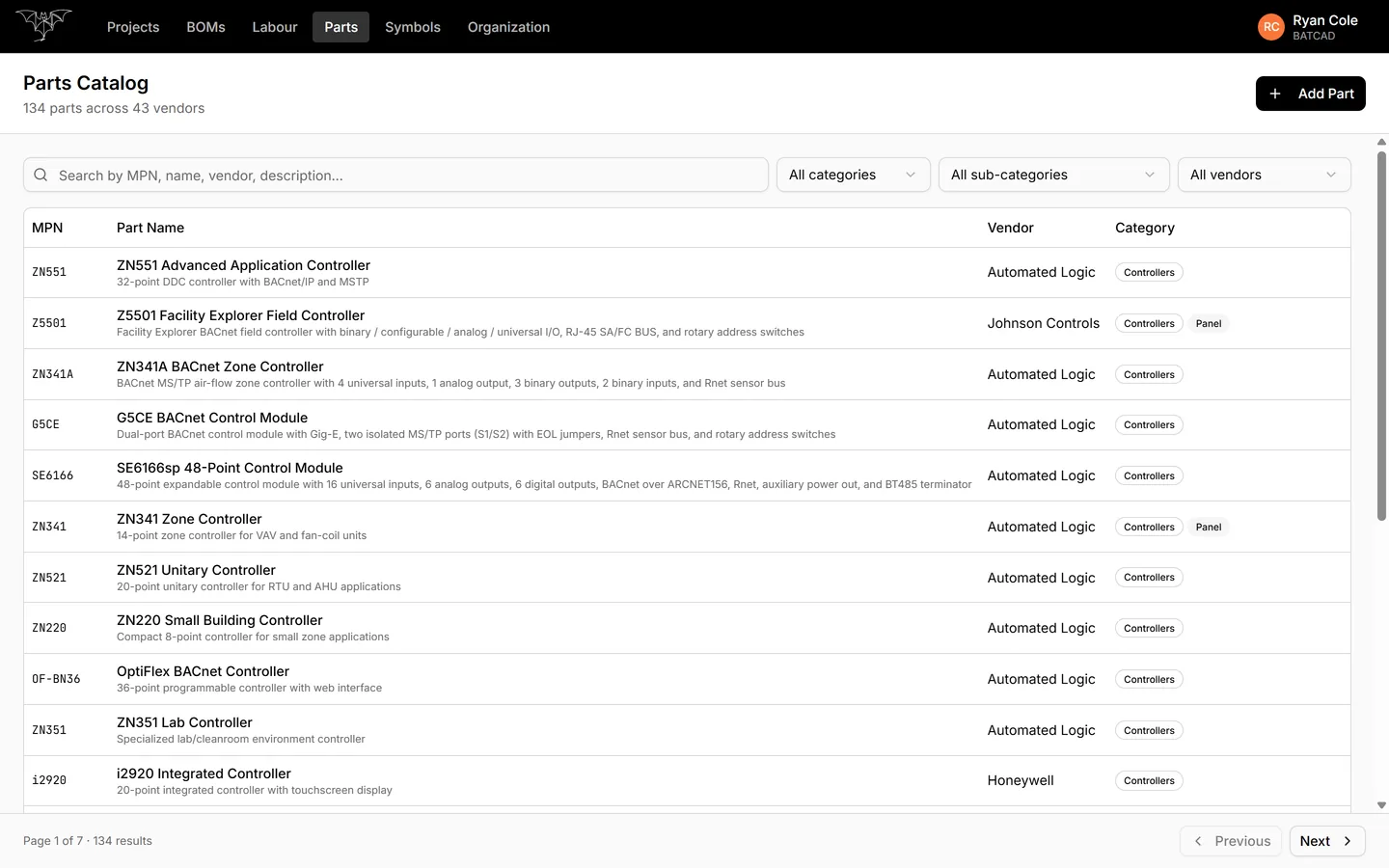Click the Controllers tag on ZN551 row
1389x868 pixels.
tap(1149, 272)
